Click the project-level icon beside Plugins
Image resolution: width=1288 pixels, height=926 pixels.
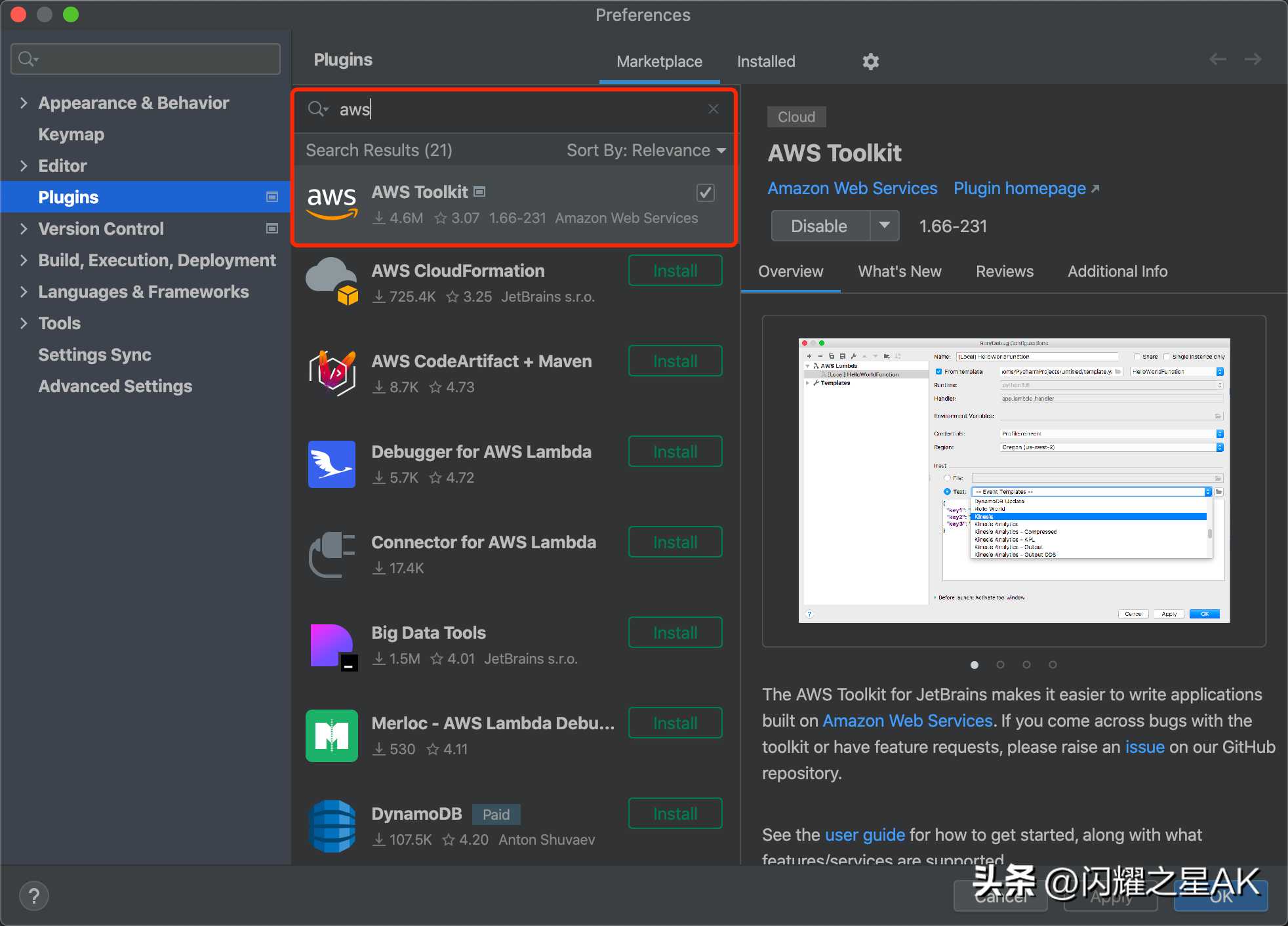[272, 197]
